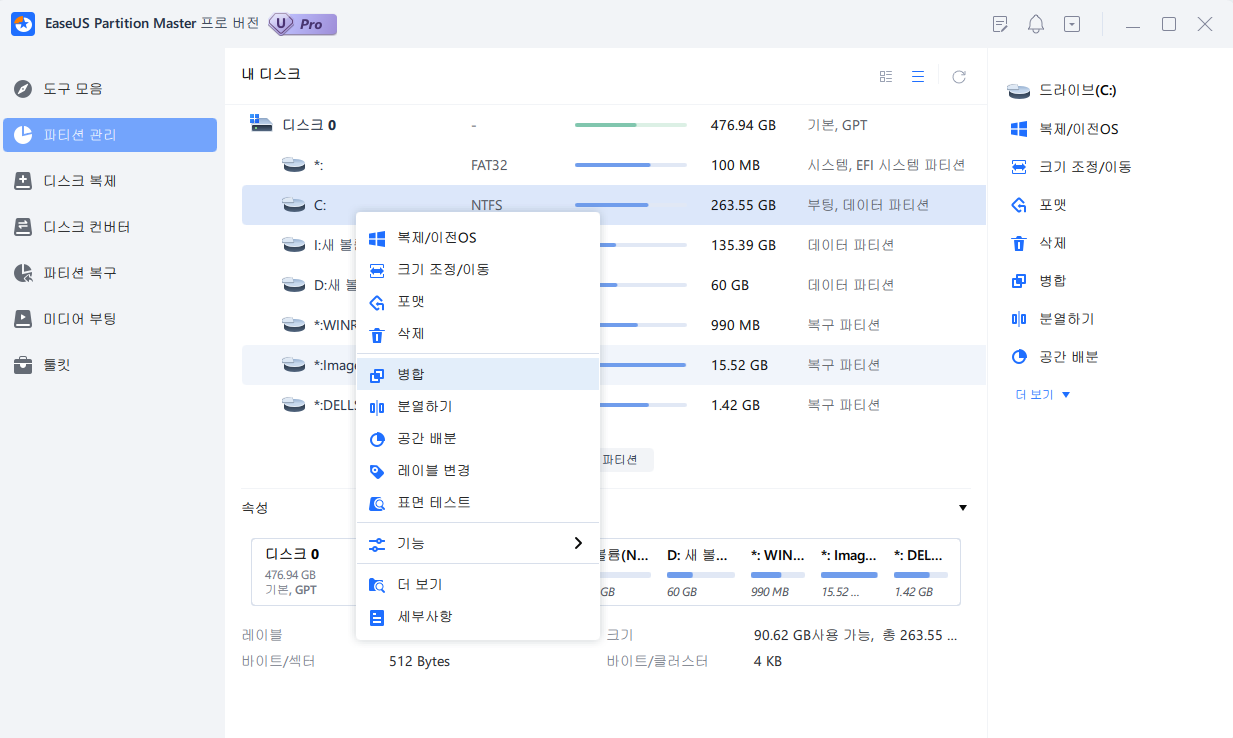Viewport: 1233px width, 738px height.
Task: Click the 512 Bytes value
Action: [x=419, y=661]
